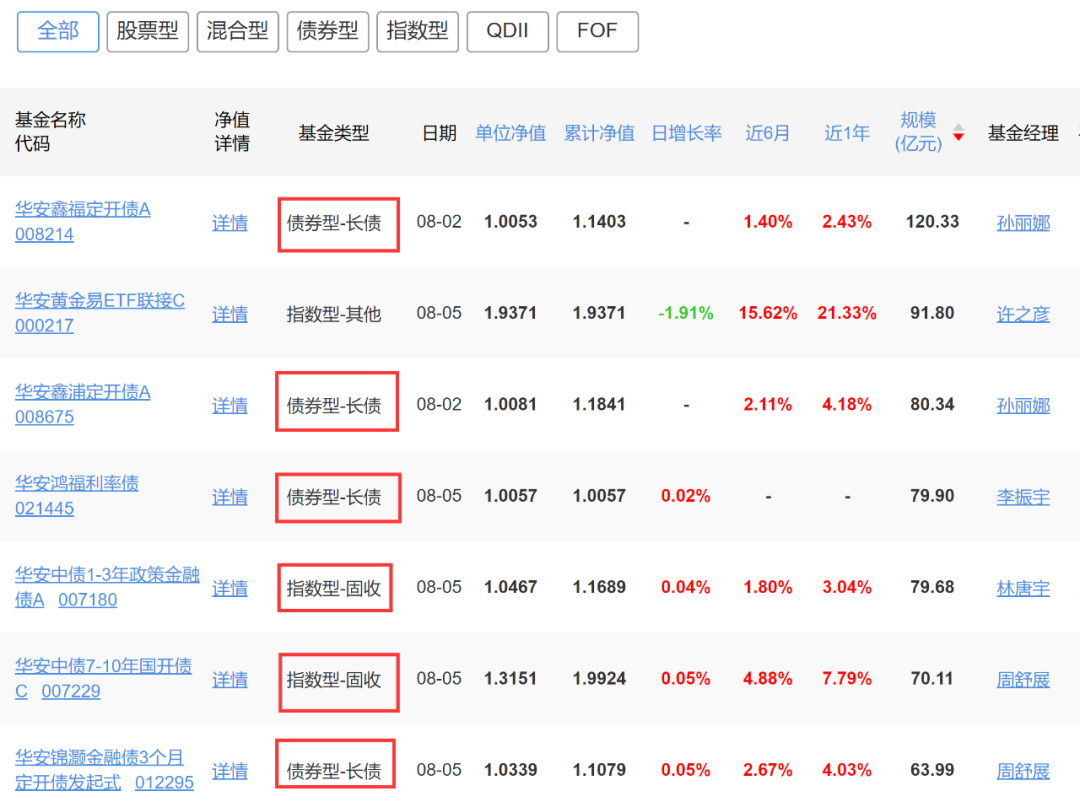Select the 7.79% one-year return
The height and width of the screenshot is (802, 1080).
(x=847, y=679)
